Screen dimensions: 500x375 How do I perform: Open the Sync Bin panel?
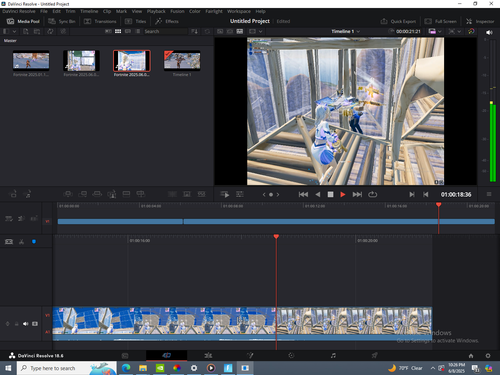pyautogui.click(x=62, y=21)
